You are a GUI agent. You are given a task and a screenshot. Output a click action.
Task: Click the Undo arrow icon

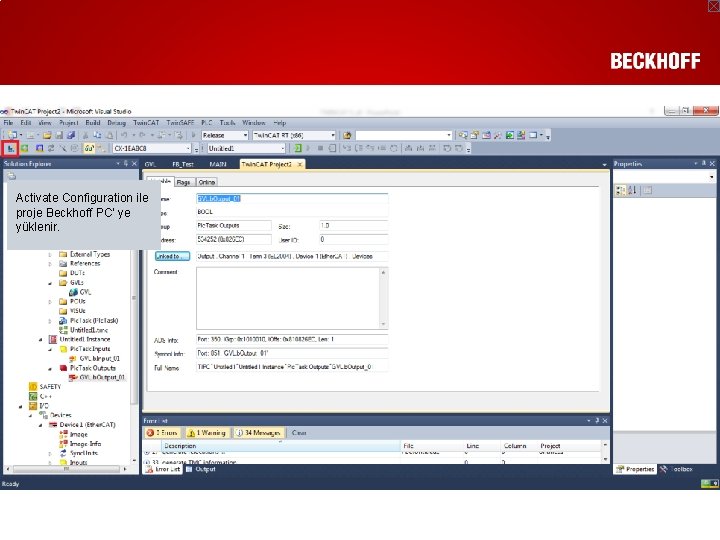(x=124, y=135)
